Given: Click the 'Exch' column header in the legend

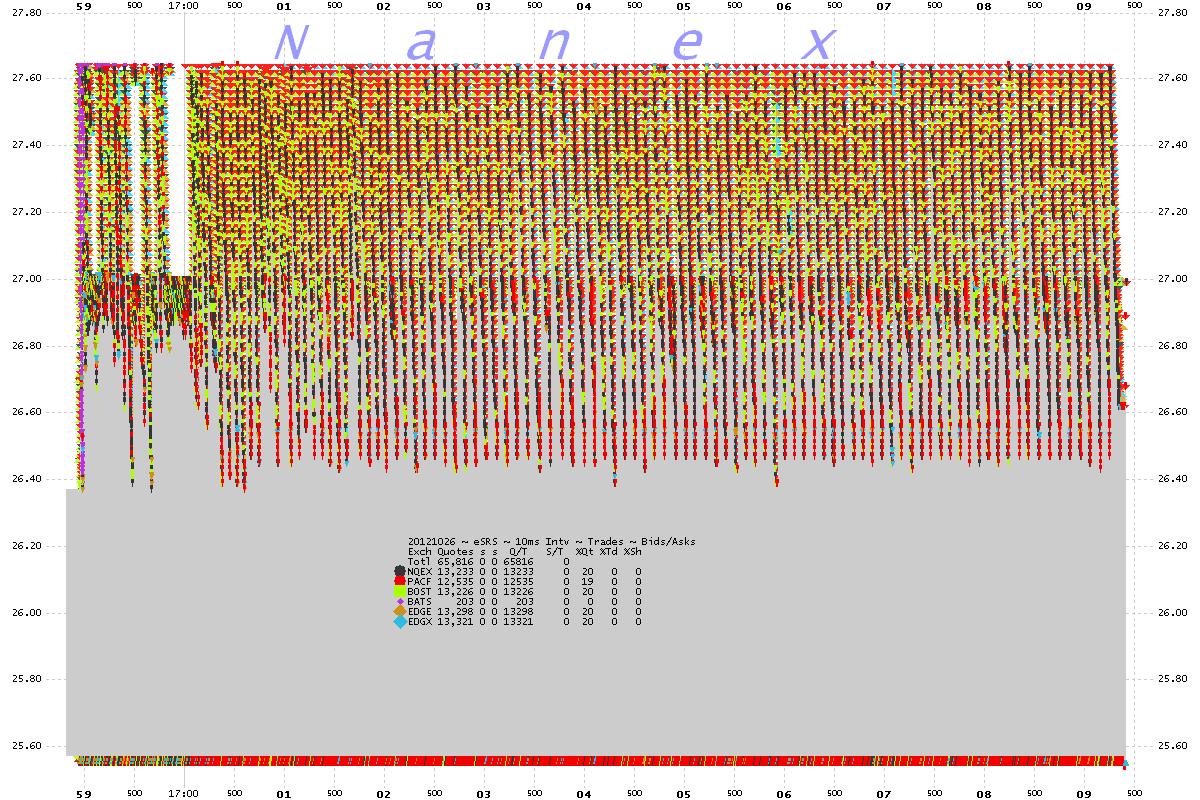Looking at the screenshot, I should (419, 551).
